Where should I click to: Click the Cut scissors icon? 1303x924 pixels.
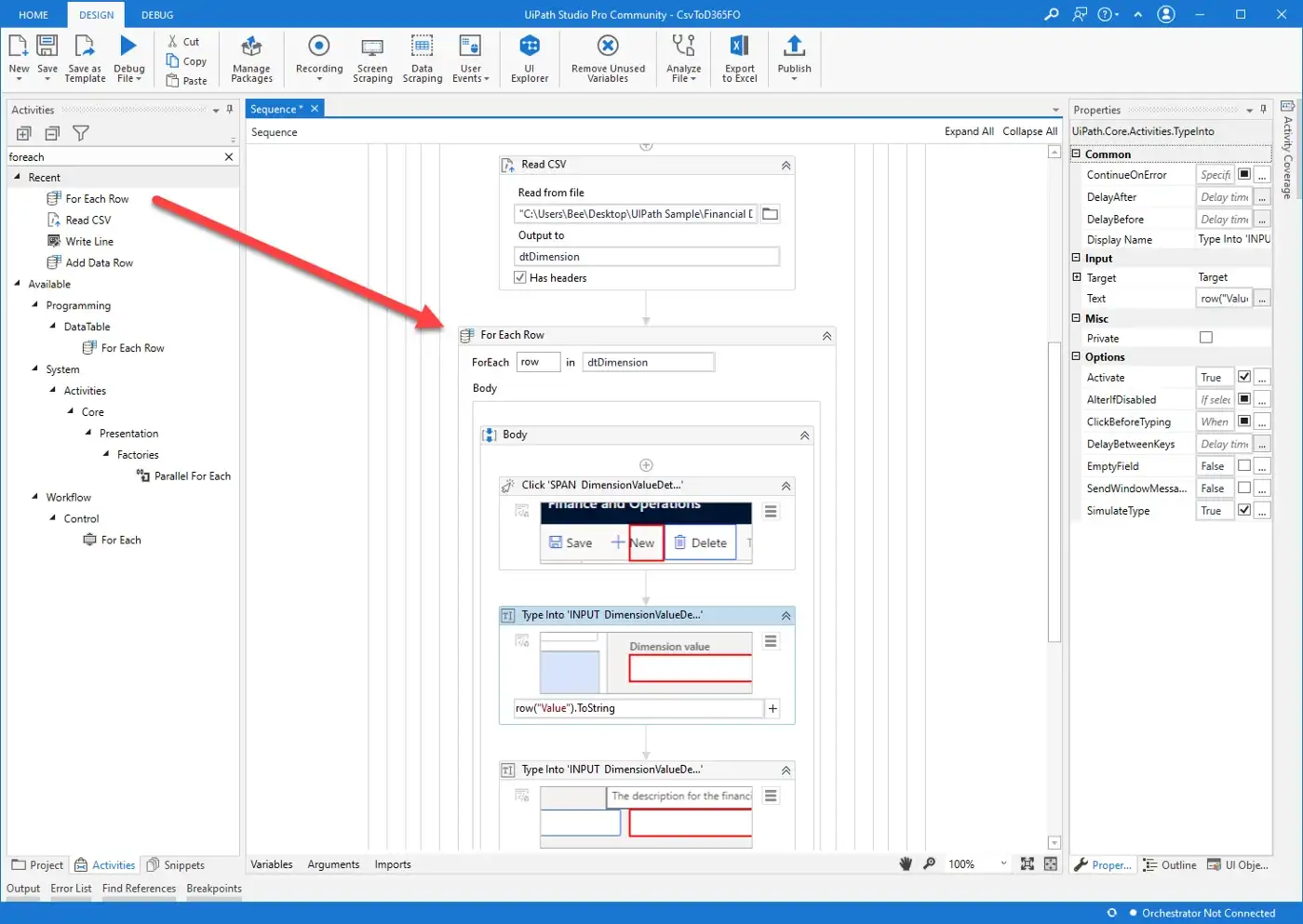172,41
